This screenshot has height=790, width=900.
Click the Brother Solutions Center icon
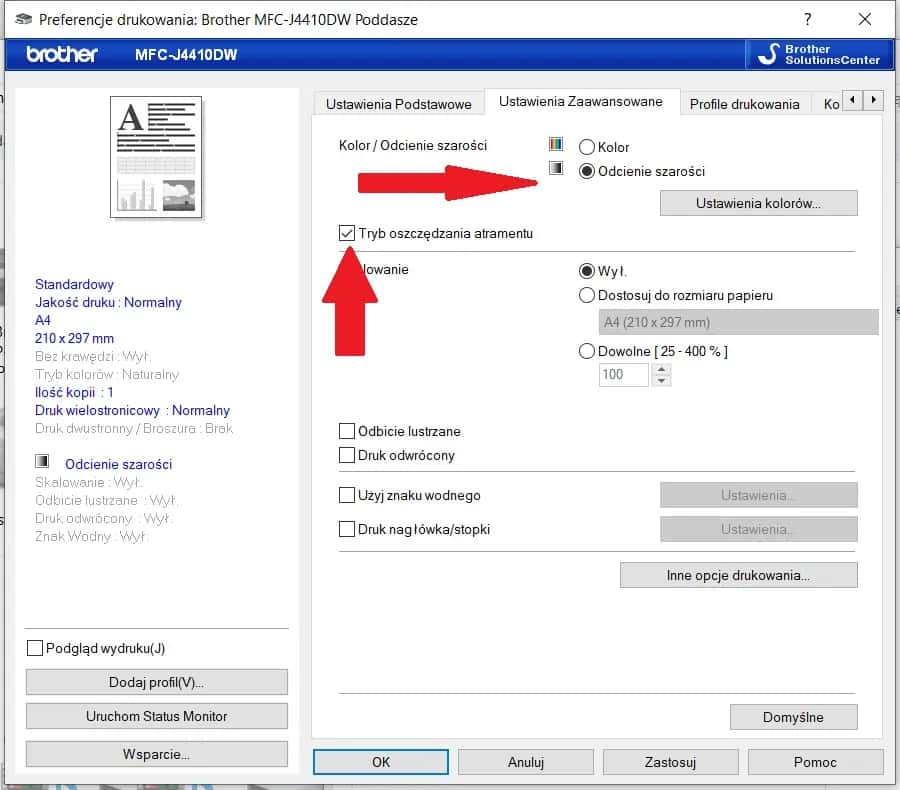[767, 54]
